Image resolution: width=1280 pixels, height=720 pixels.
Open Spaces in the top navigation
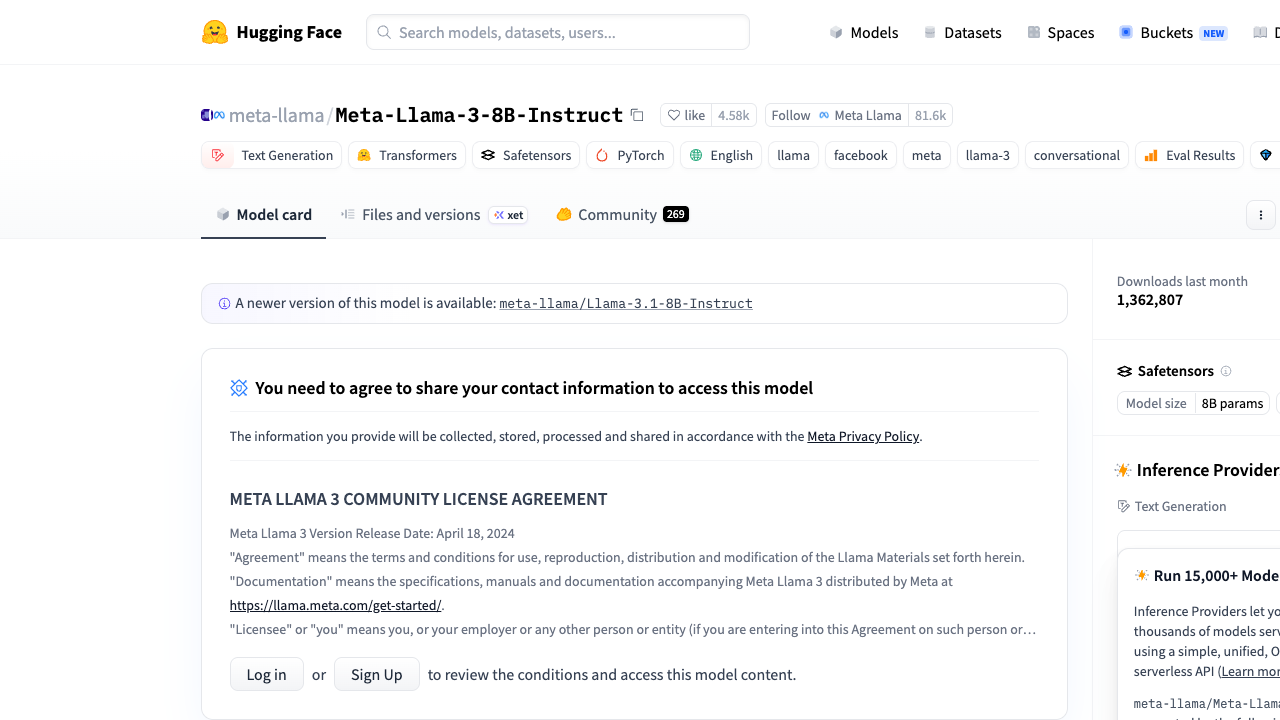tap(1061, 32)
